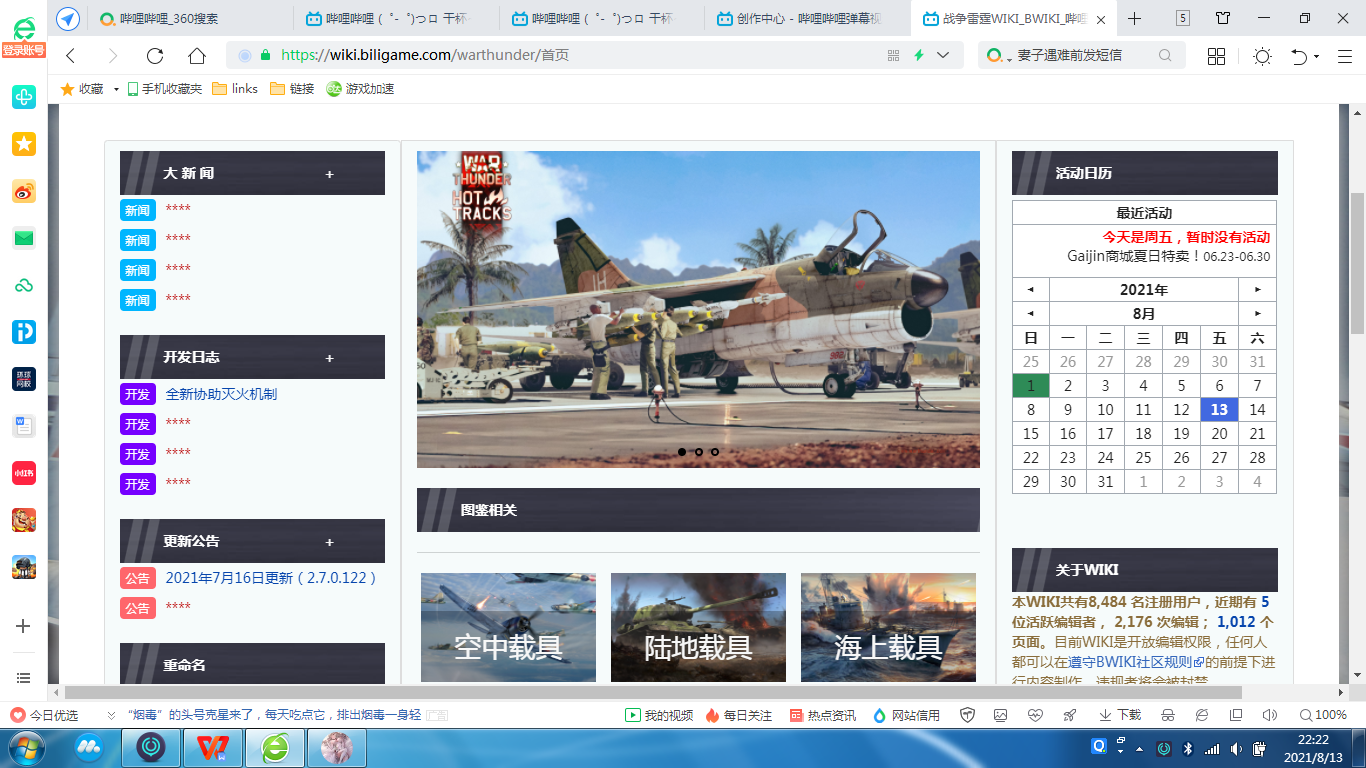Open the 游戏加速 bookmark
Screen dimensions: 1366x768
coord(360,89)
